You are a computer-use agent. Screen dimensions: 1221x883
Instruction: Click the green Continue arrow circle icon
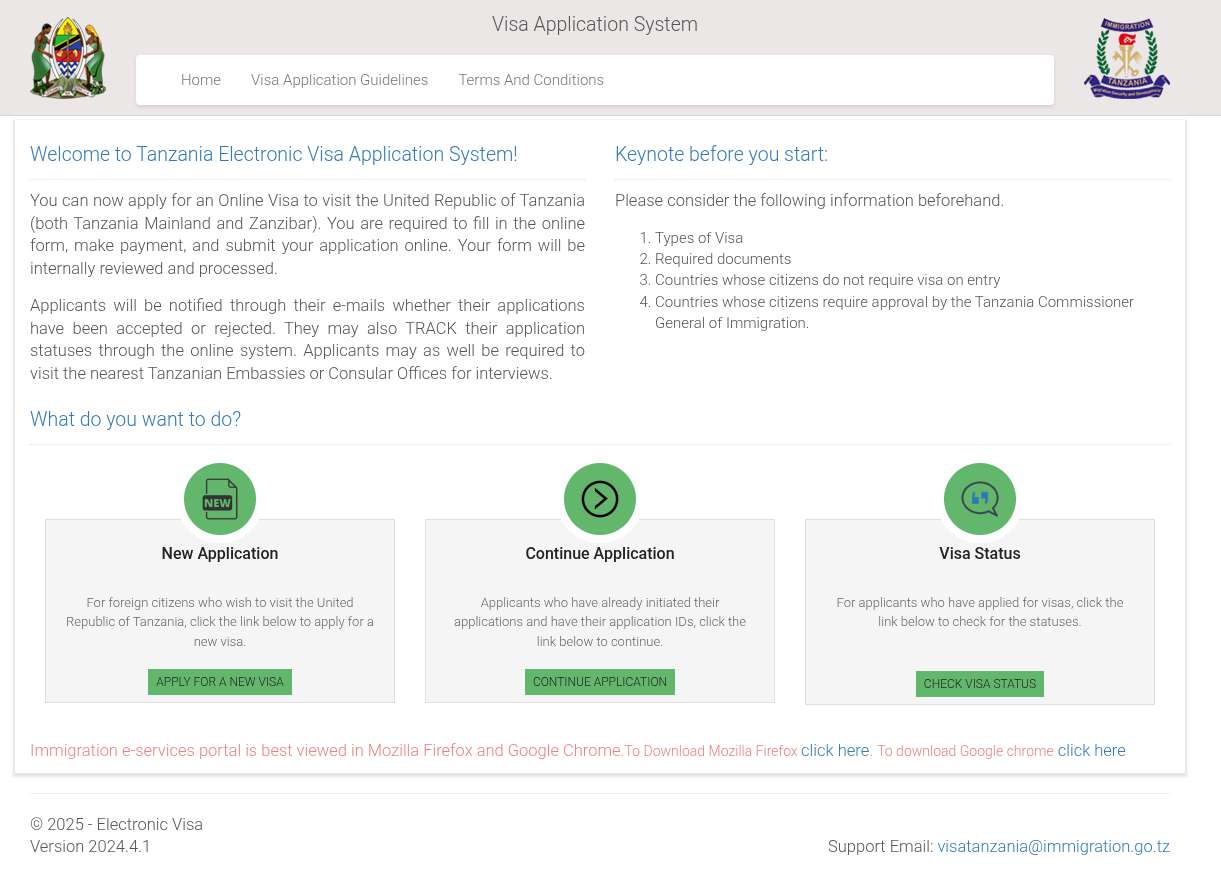600,499
